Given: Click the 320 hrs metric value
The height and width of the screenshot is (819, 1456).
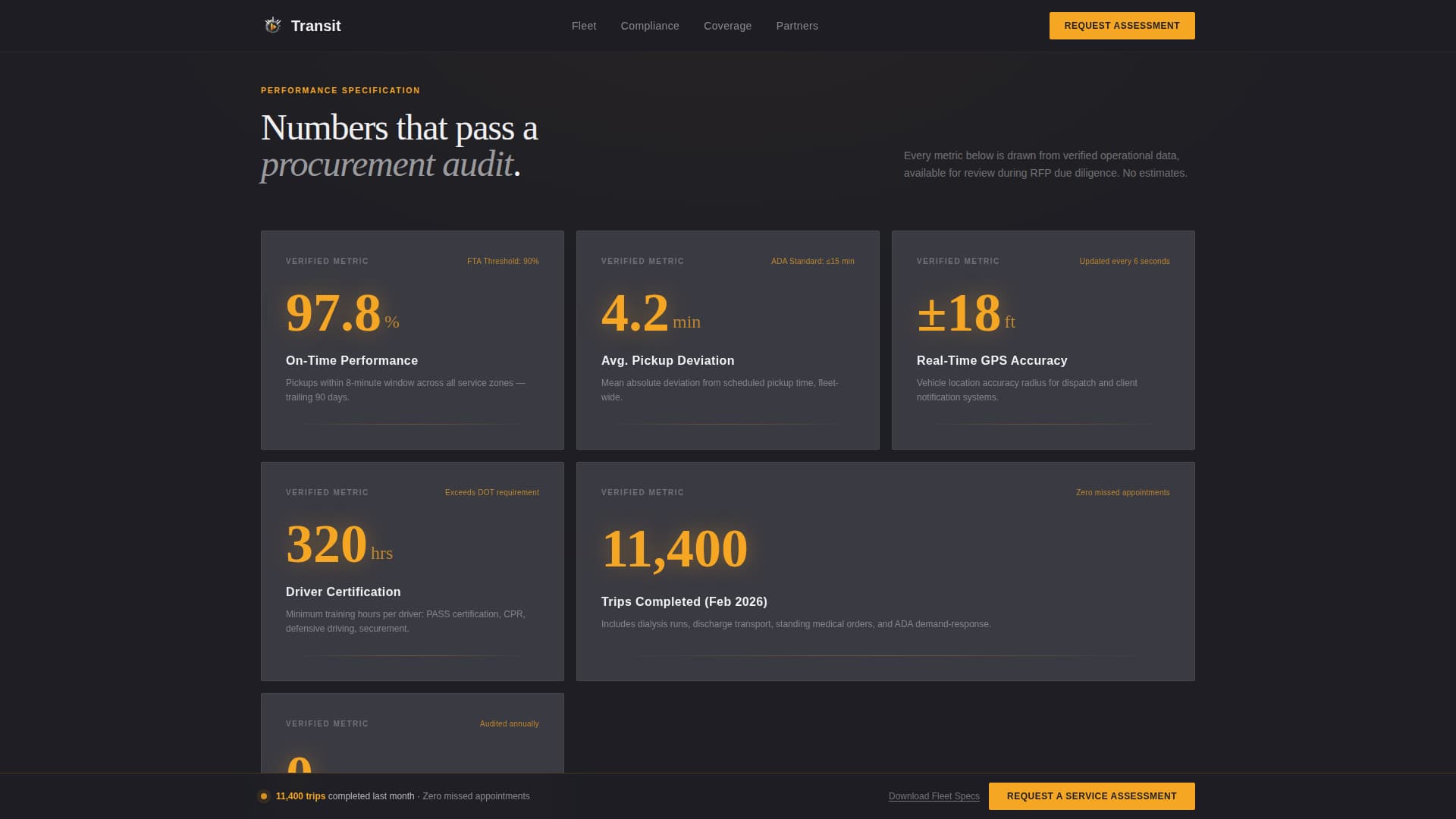Looking at the screenshot, I should (x=339, y=544).
